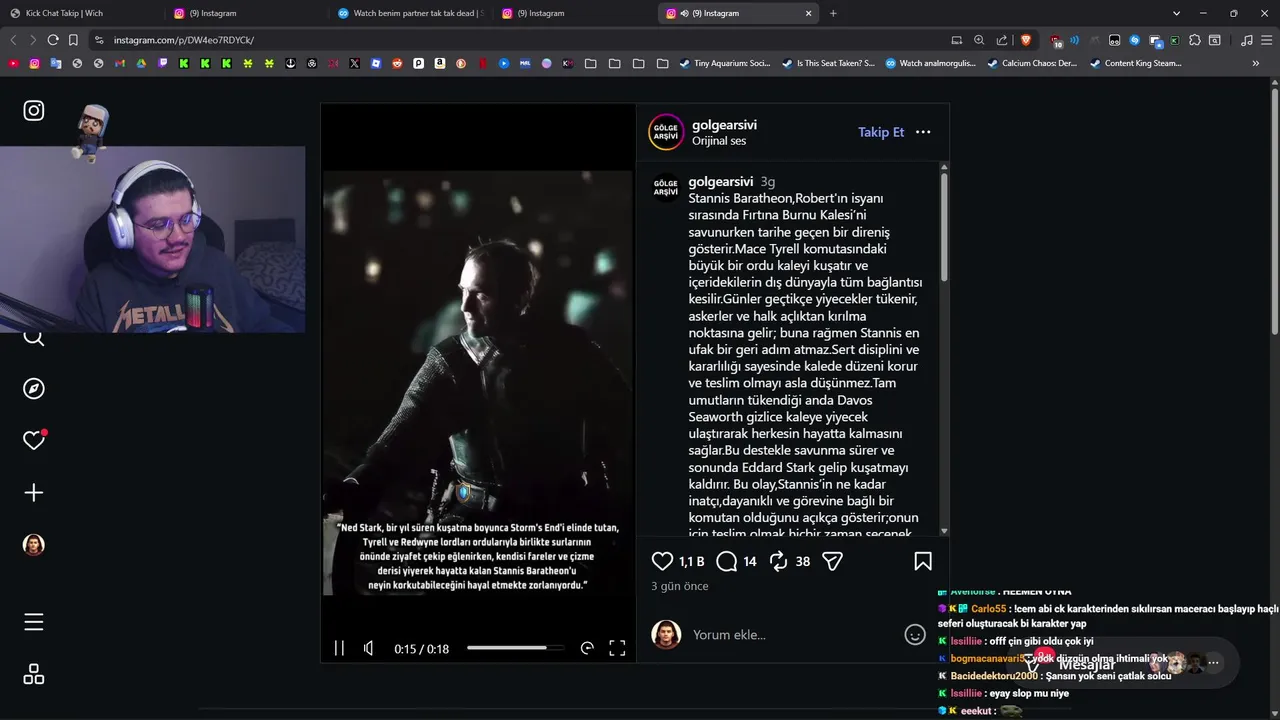Open the media control music note icon

(1247, 40)
